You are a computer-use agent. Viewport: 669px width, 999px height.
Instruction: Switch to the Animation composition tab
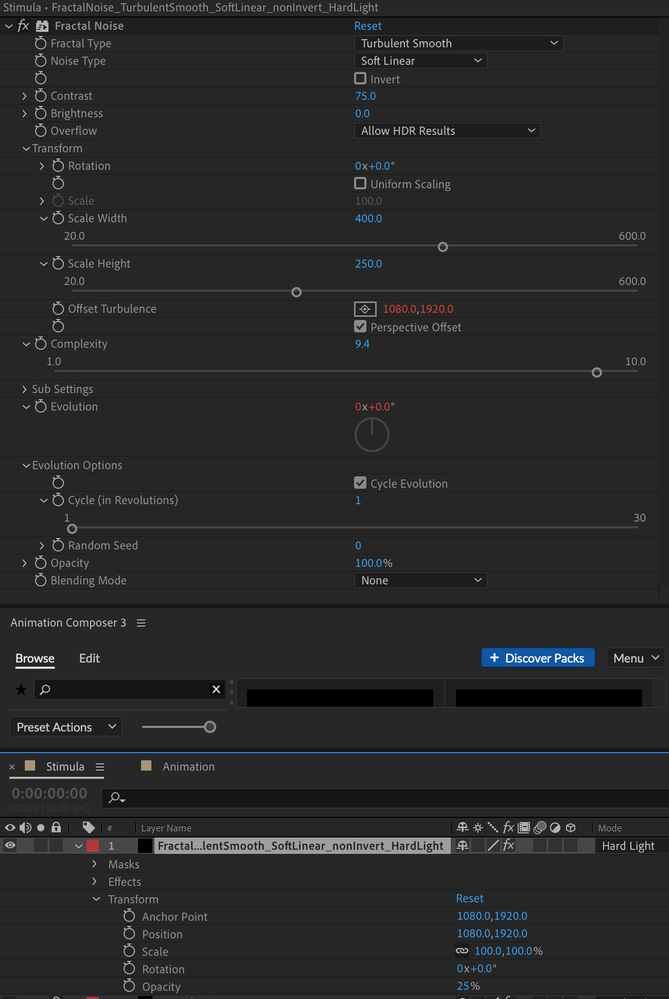[188, 767]
